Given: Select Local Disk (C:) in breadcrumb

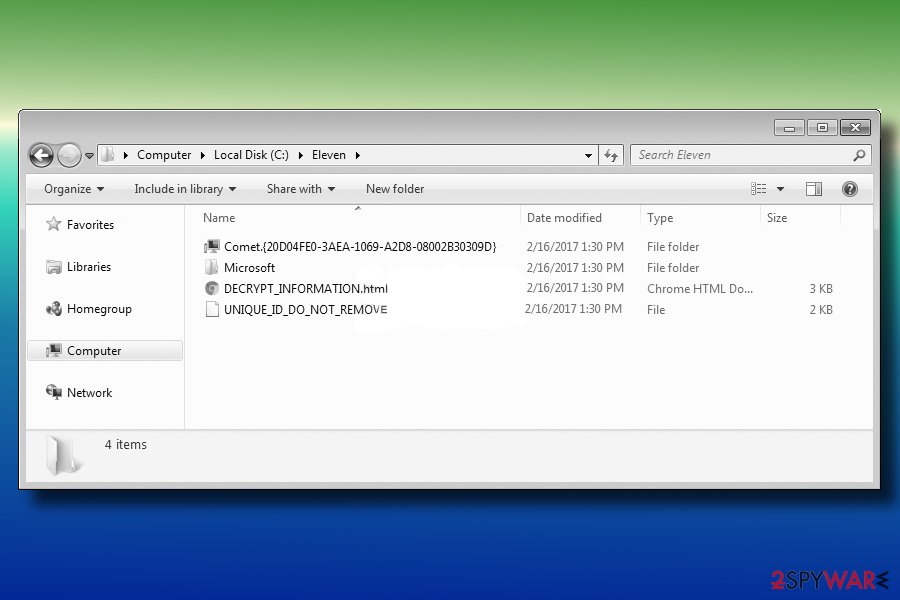Looking at the screenshot, I should (251, 155).
